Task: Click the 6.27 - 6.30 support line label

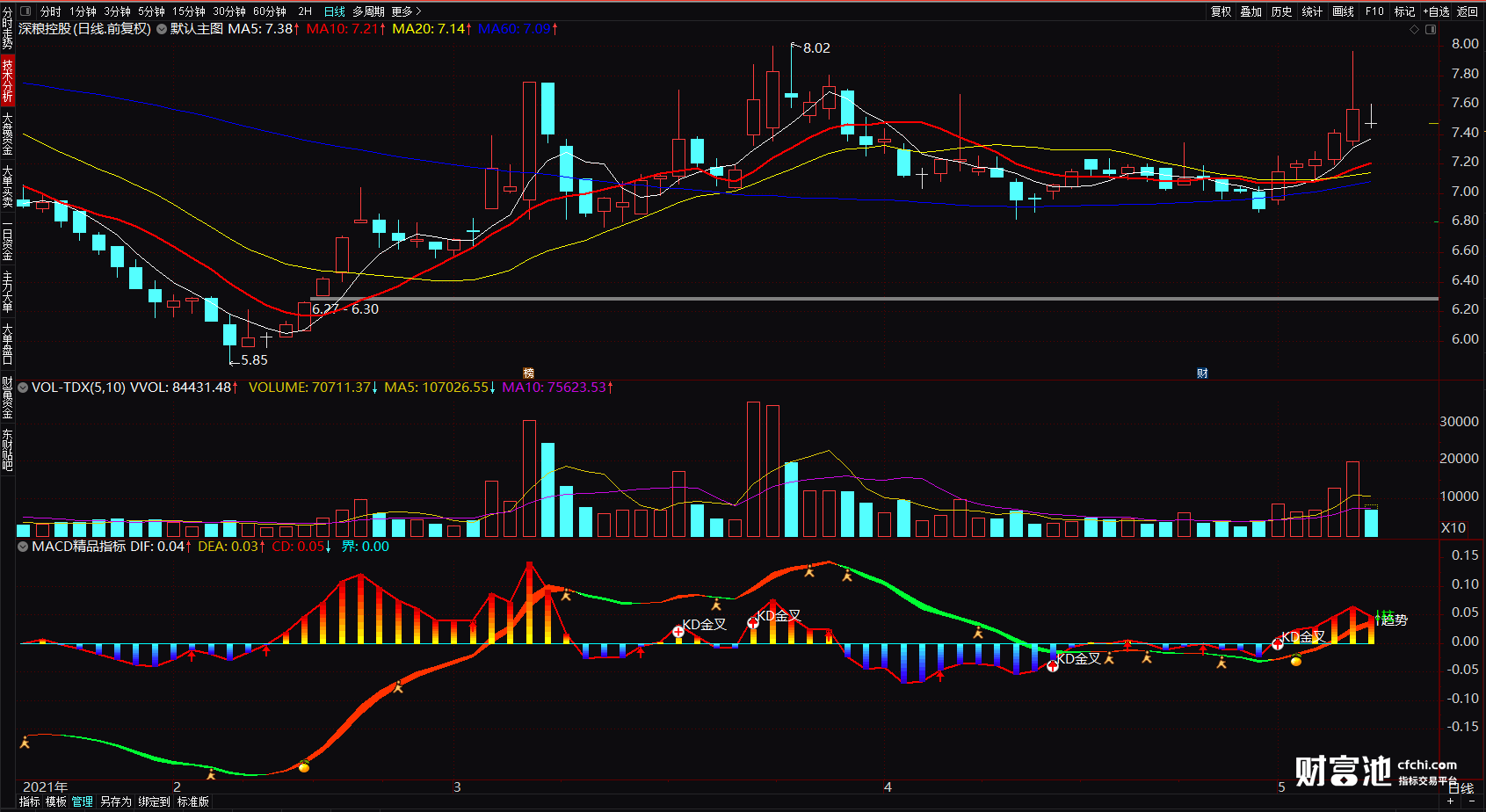Action: (x=345, y=309)
